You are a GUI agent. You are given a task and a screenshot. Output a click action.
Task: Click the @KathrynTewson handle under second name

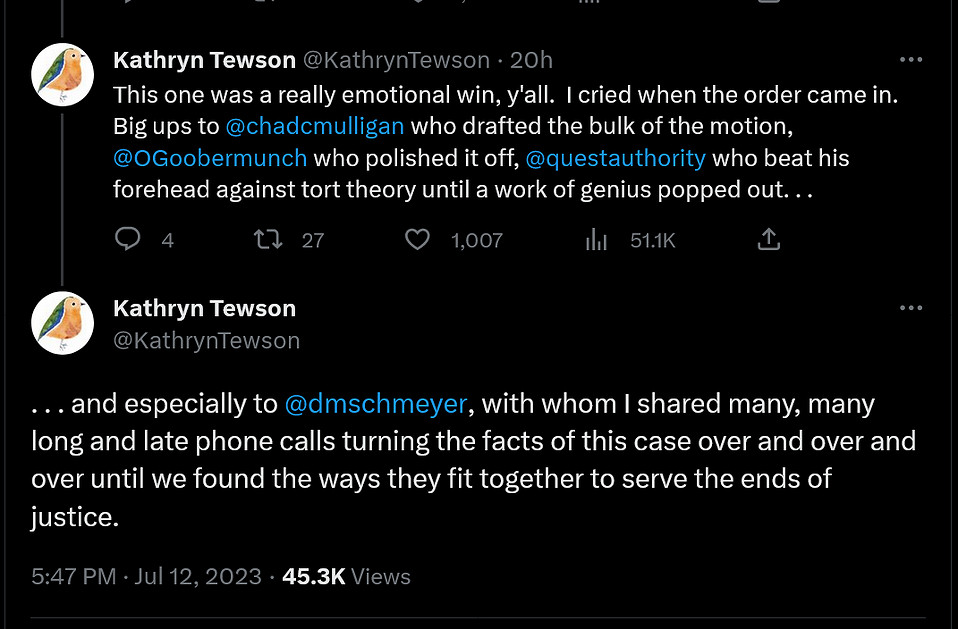pos(206,340)
